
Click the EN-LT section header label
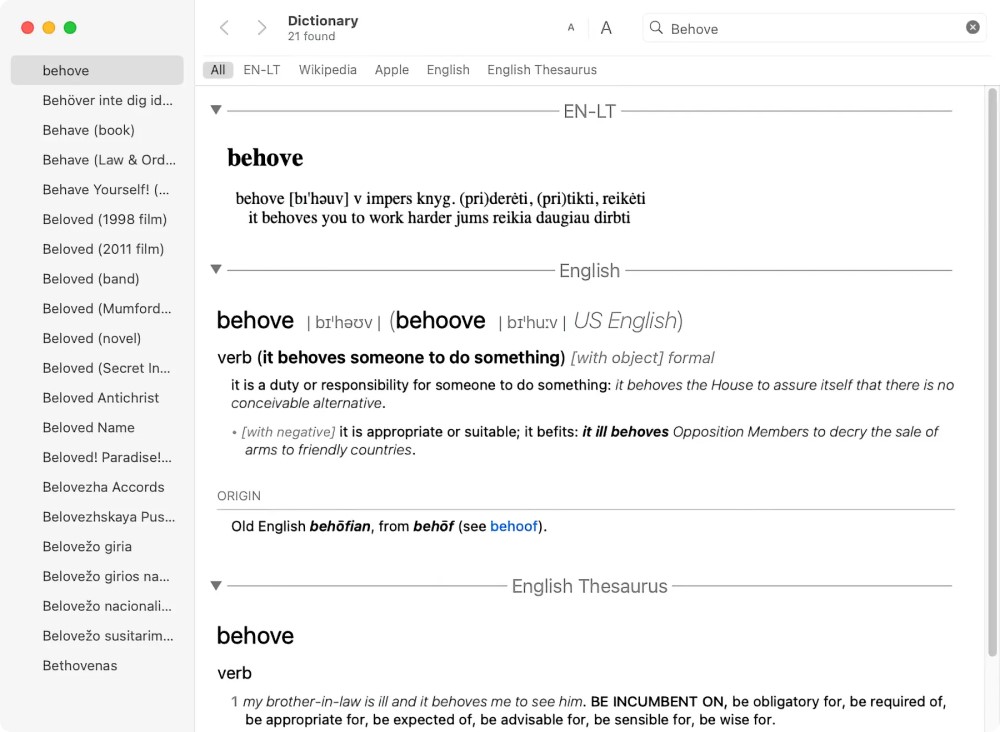pos(589,111)
